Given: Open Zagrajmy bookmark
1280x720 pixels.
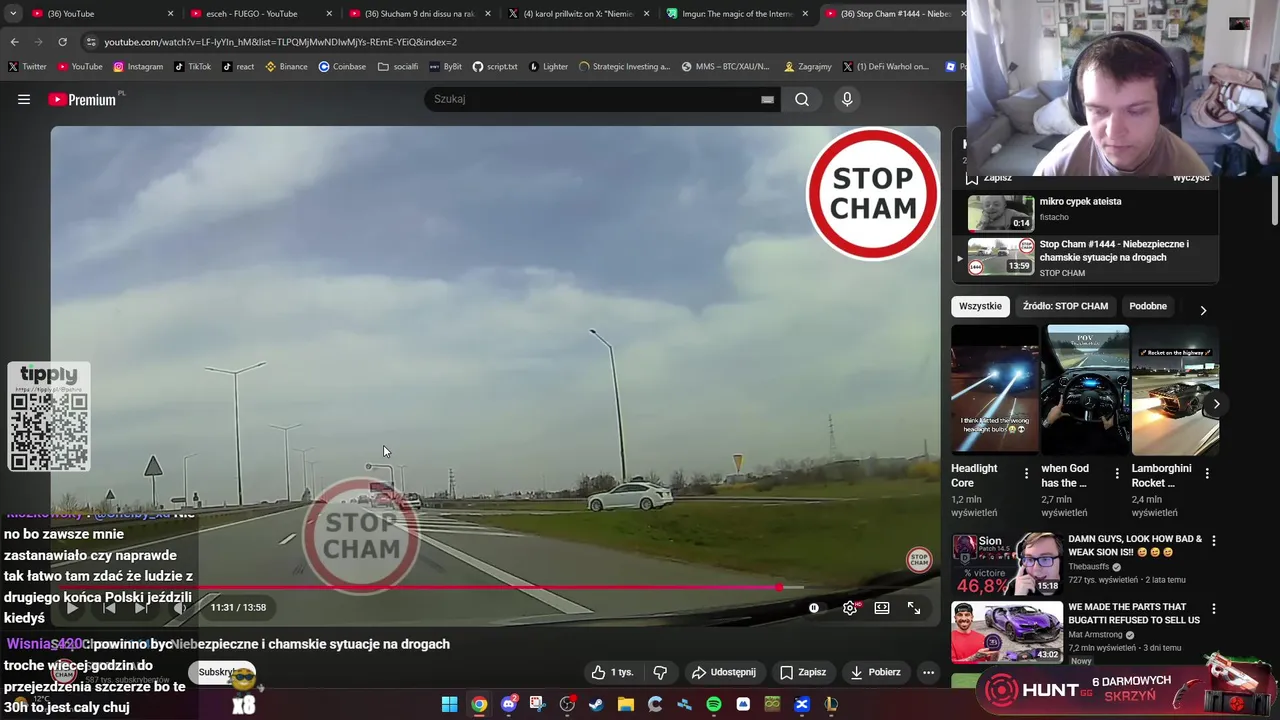Looking at the screenshot, I should click(x=808, y=67).
